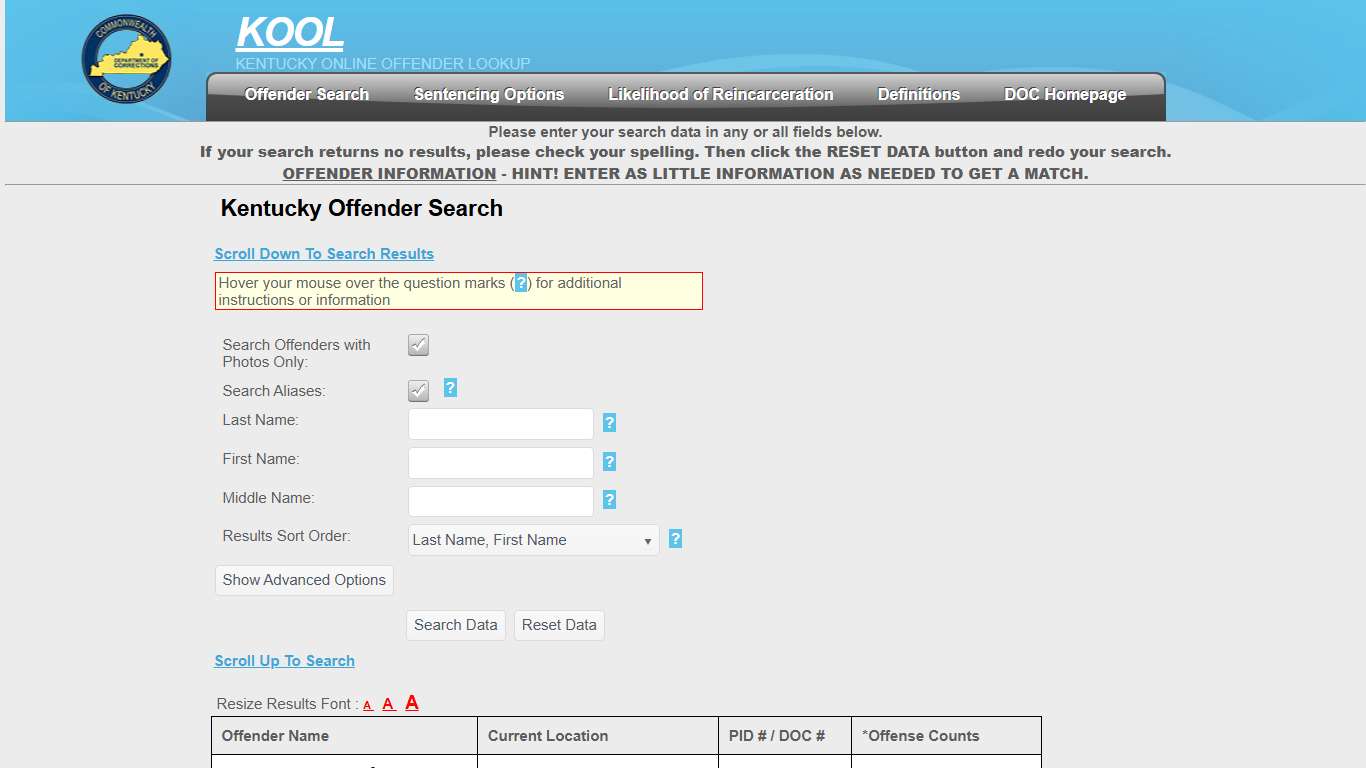Screen dimensions: 1366x768
Task: Open help icon next to First Name field
Action: pos(610,461)
